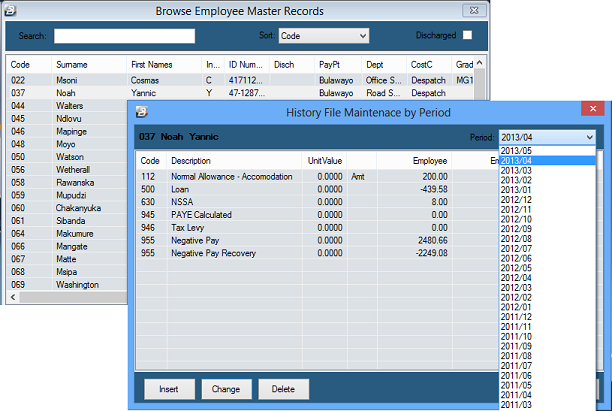Click the app icon in History File Maintenance title bar
612x411 pixels.
[x=142, y=112]
